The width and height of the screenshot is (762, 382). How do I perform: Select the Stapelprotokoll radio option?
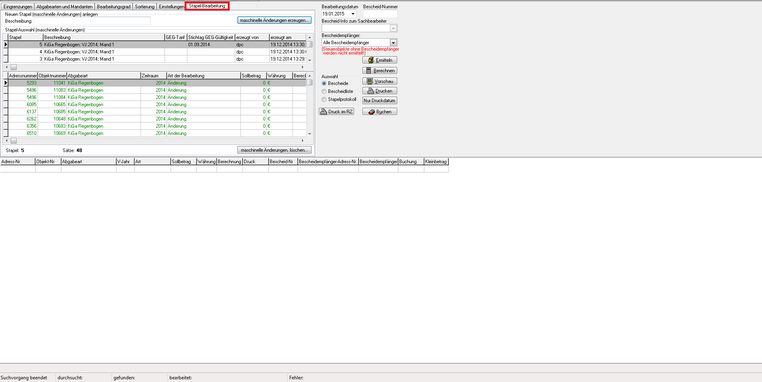[x=324, y=100]
